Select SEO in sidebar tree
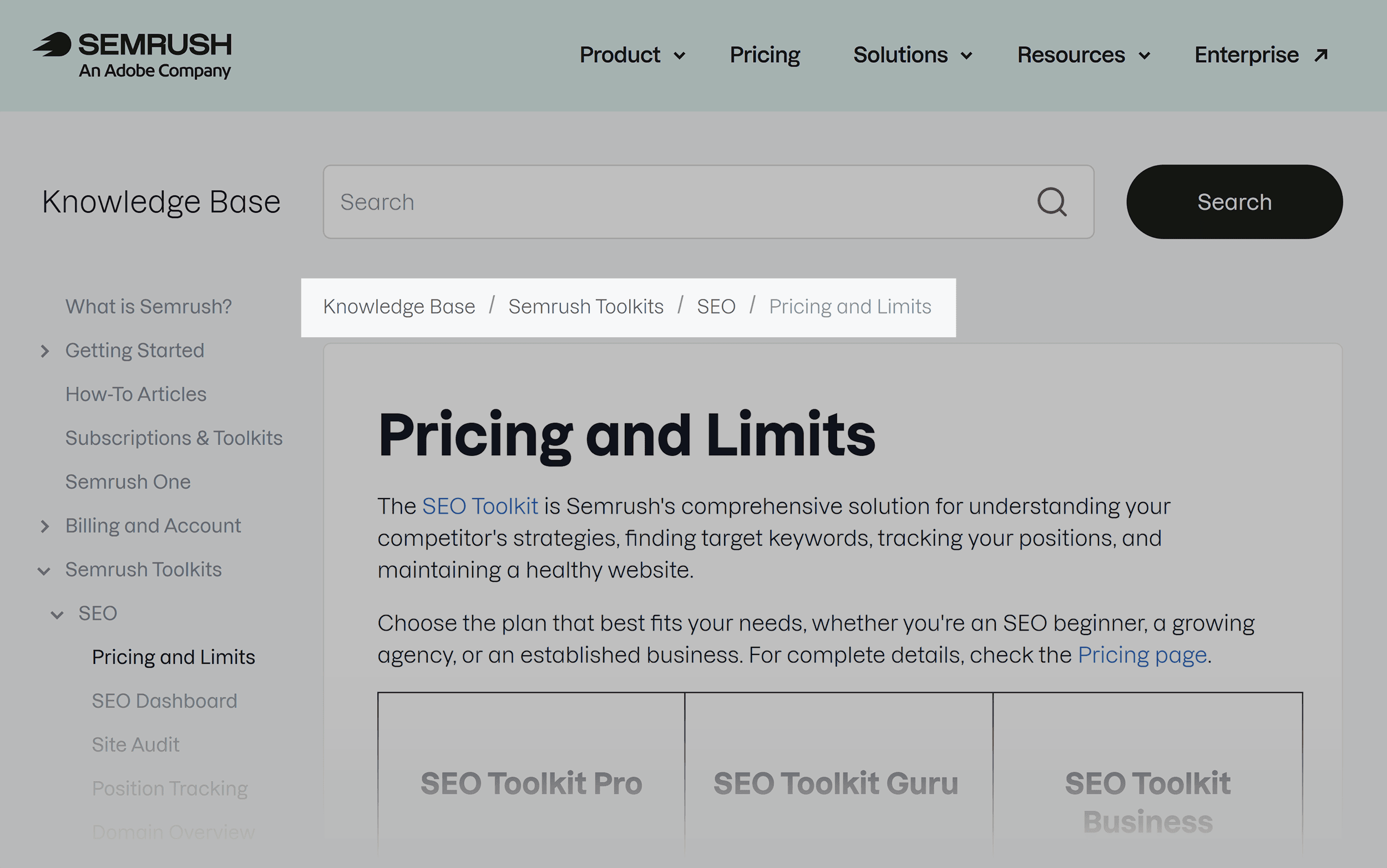 pyautogui.click(x=98, y=613)
